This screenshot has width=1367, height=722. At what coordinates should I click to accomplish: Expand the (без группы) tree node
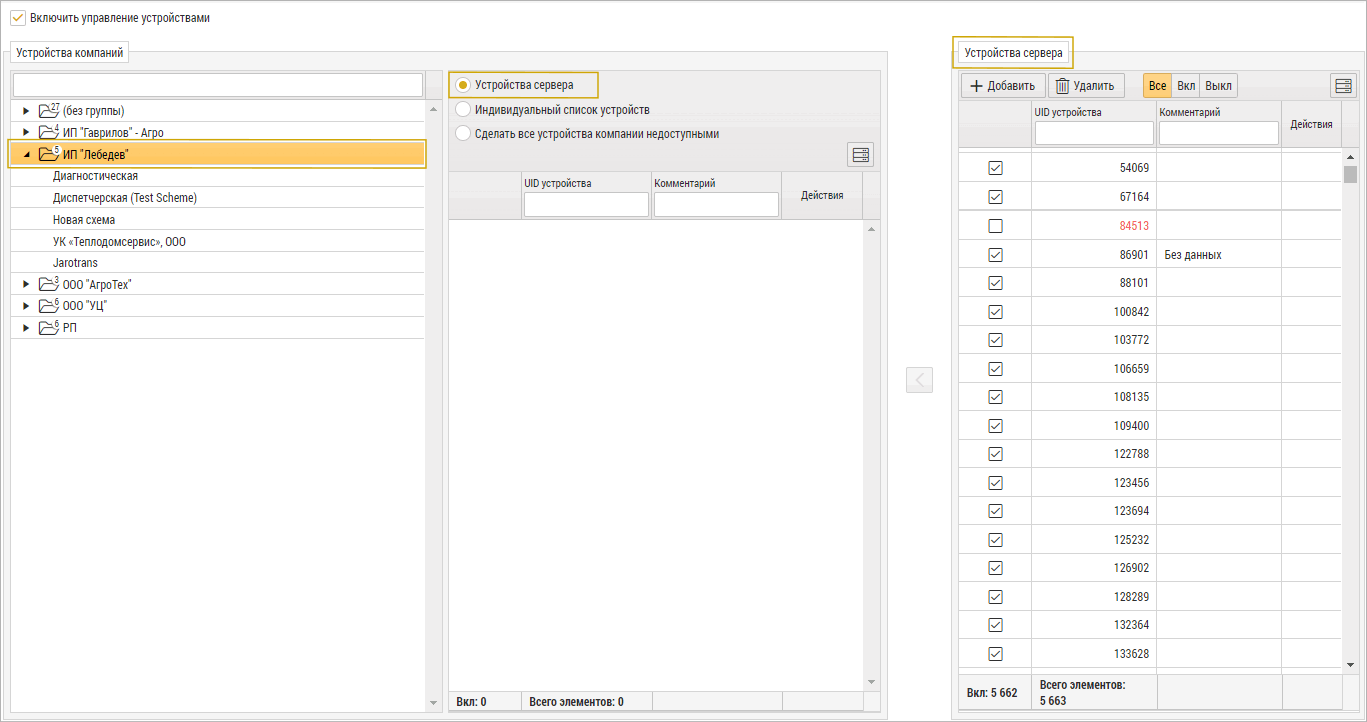(26, 110)
